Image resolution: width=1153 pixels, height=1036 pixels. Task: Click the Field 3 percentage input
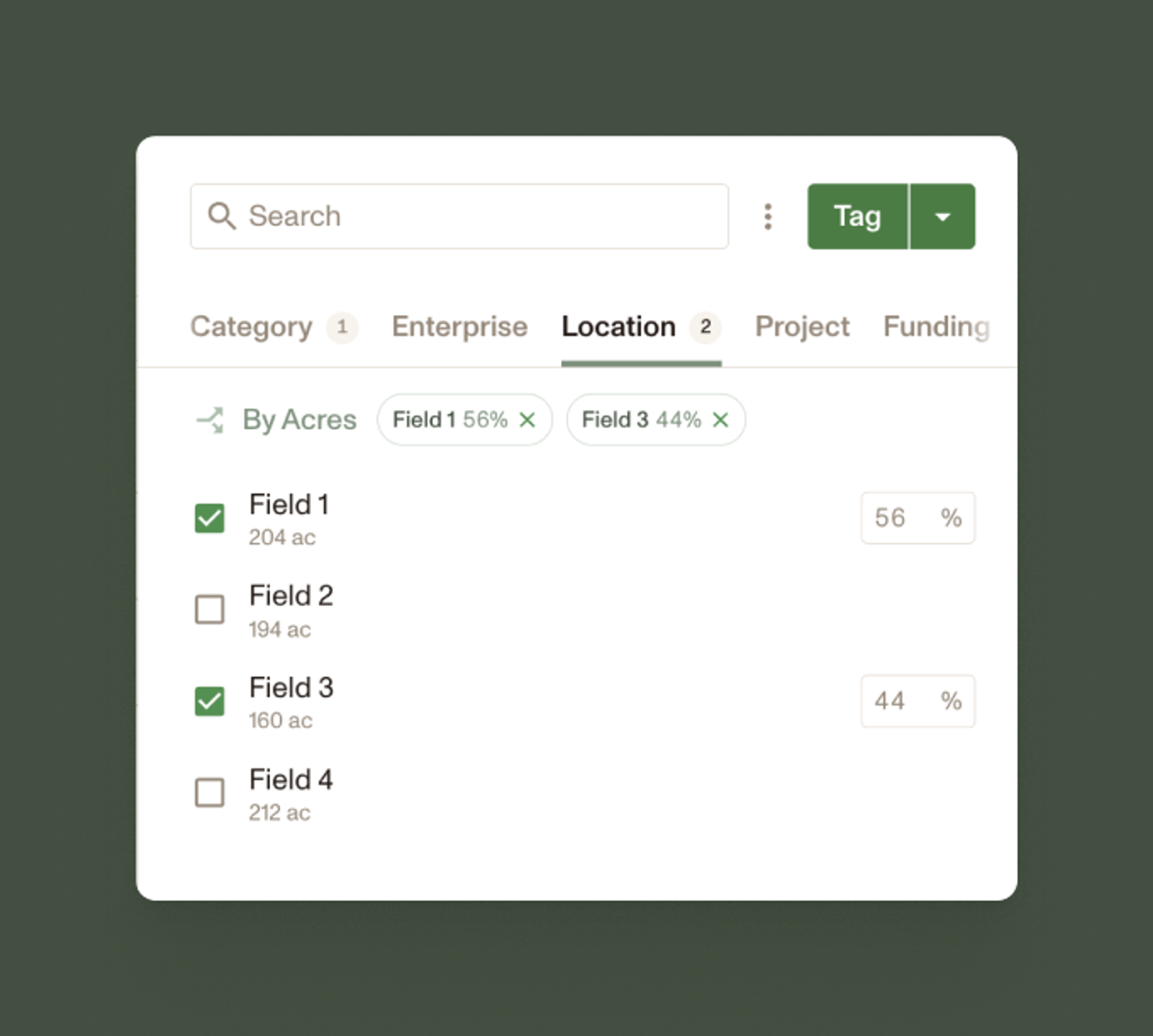[918, 701]
